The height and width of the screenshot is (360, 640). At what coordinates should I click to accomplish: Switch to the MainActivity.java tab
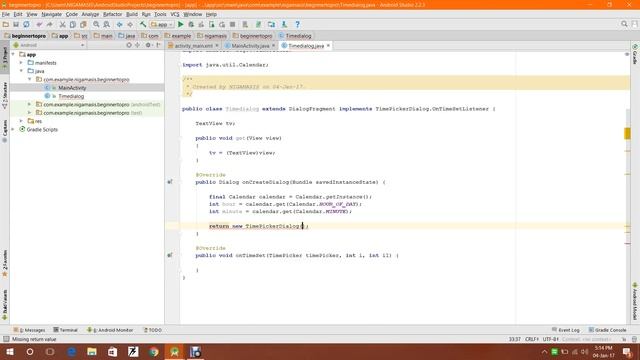pyautogui.click(x=250, y=46)
